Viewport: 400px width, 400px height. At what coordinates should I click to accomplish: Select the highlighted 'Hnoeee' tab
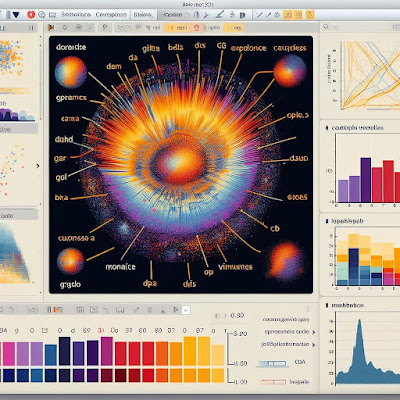tap(173, 15)
